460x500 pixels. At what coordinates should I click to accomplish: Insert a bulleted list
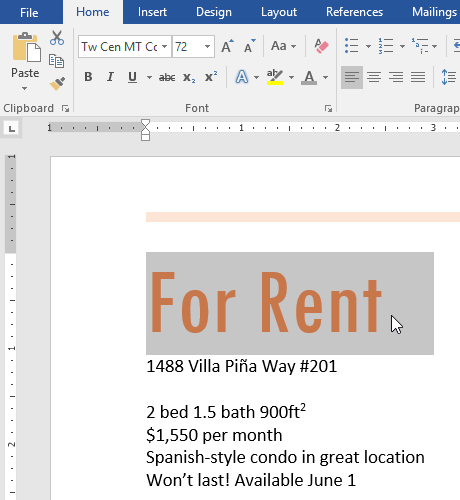pyautogui.click(x=351, y=46)
